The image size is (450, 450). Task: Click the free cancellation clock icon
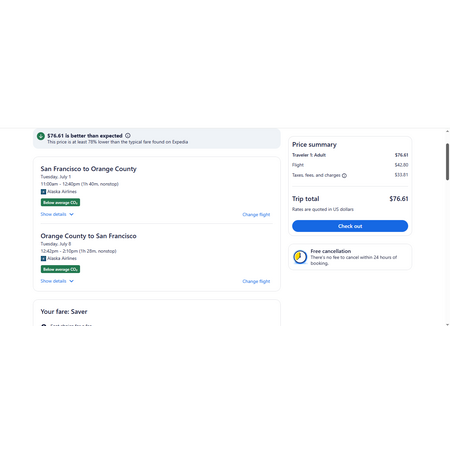tap(300, 257)
